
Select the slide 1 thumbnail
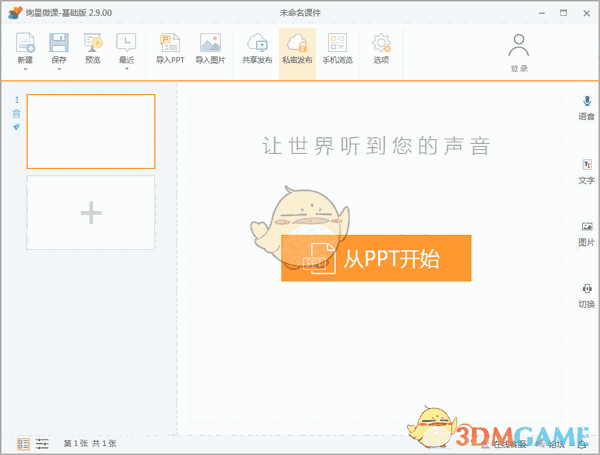point(91,131)
